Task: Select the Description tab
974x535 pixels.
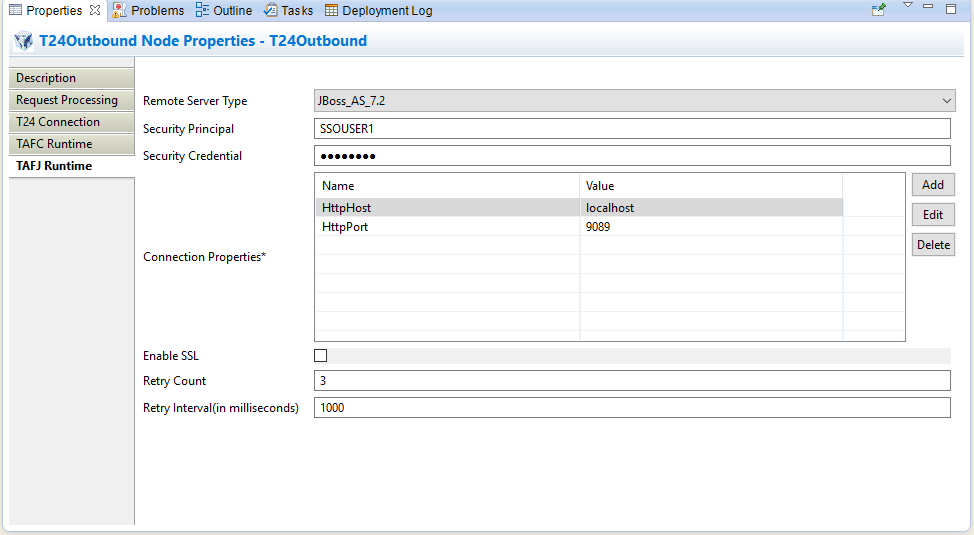Action: pos(46,78)
